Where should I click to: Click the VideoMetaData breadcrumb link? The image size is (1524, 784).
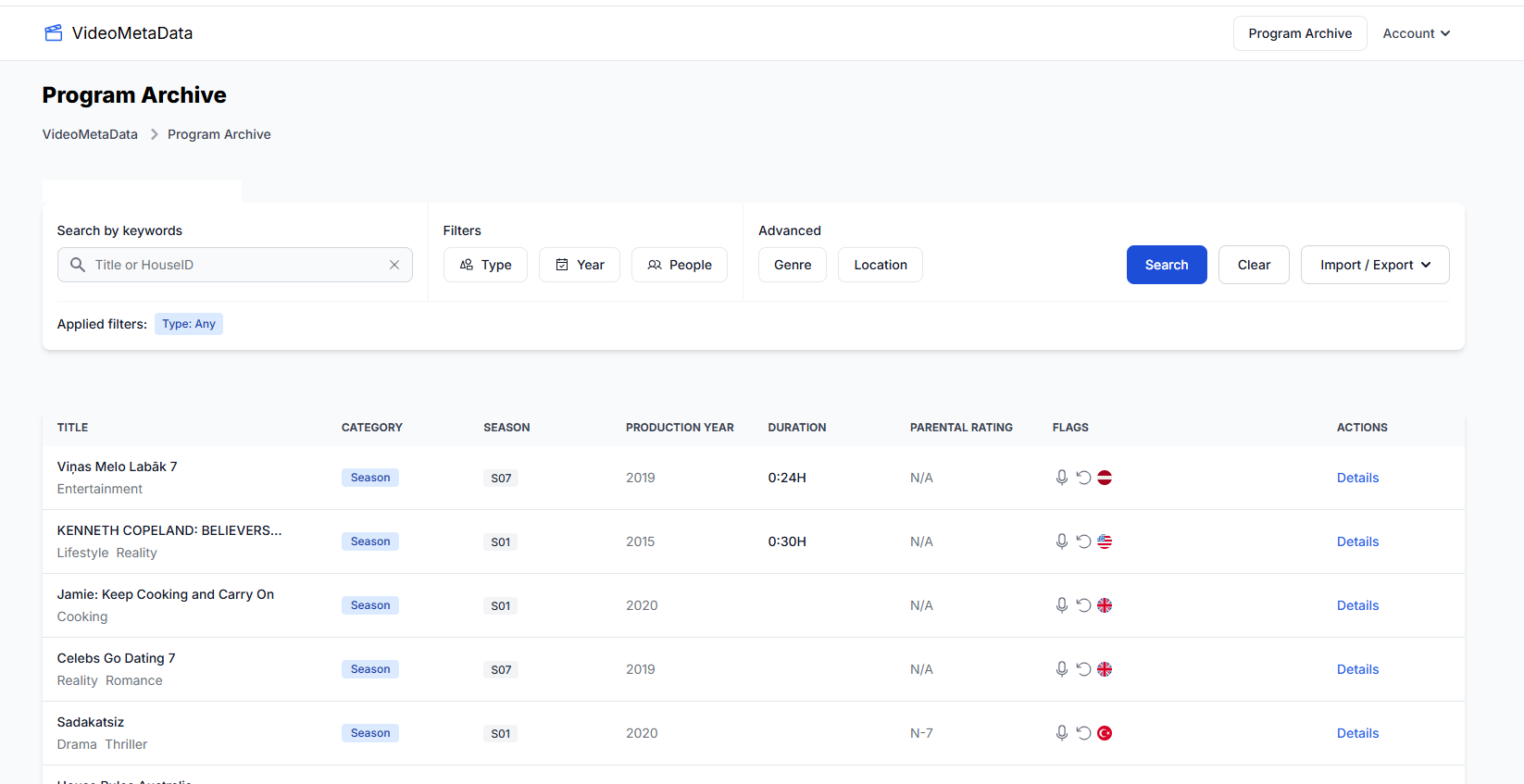pos(90,134)
